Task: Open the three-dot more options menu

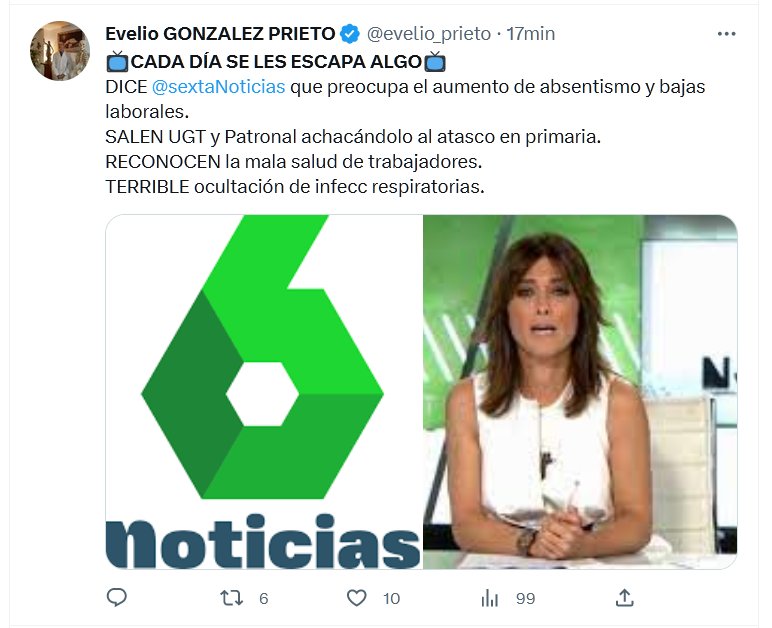Action: coord(726,34)
